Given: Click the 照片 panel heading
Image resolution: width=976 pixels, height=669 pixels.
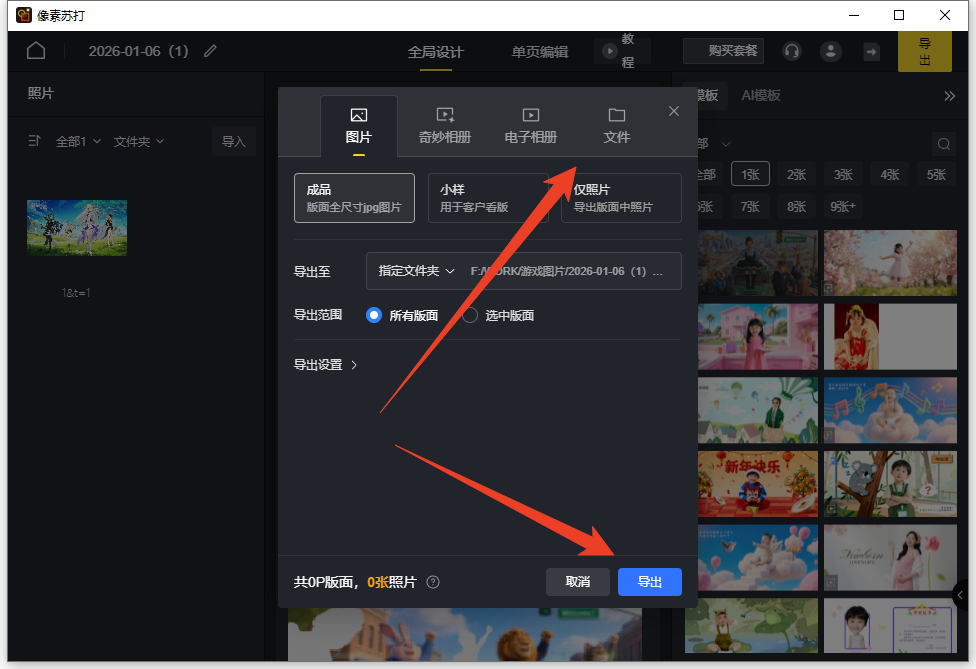Looking at the screenshot, I should (40, 93).
